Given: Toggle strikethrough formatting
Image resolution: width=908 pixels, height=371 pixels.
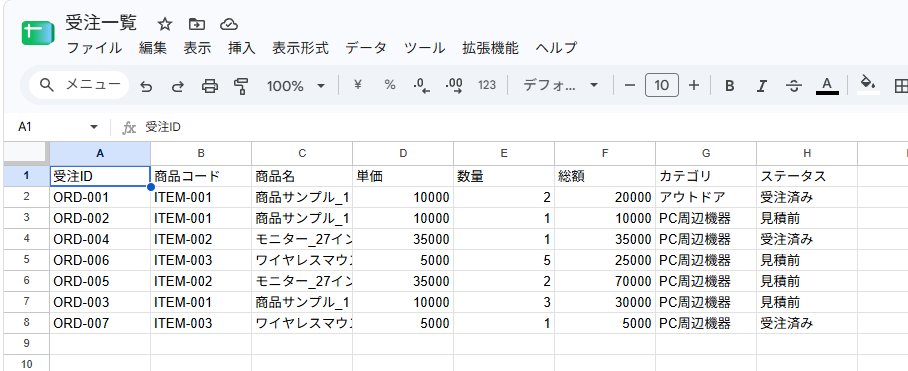Looking at the screenshot, I should point(793,86).
